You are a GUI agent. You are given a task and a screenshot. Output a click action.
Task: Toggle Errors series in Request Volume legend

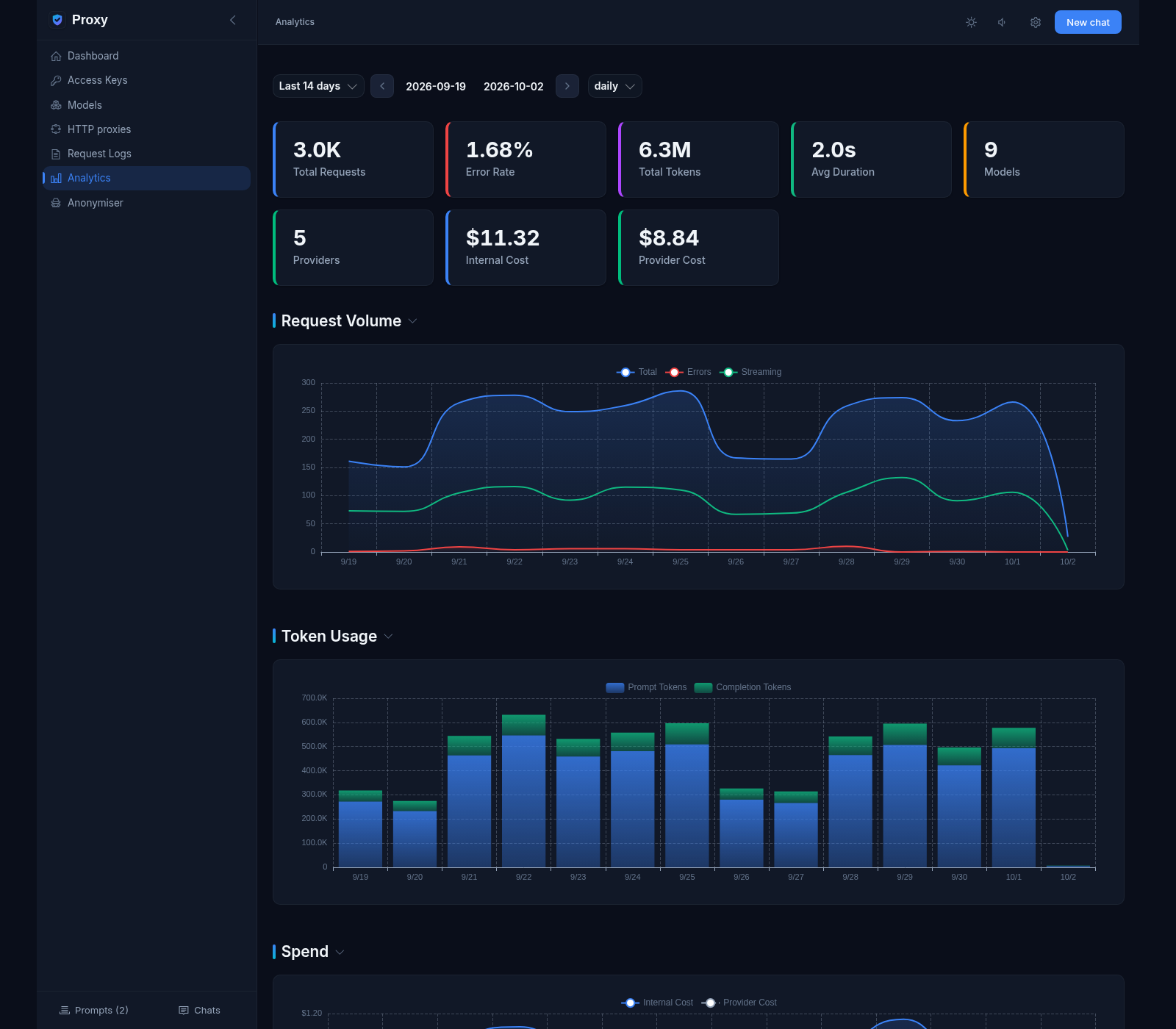[688, 372]
